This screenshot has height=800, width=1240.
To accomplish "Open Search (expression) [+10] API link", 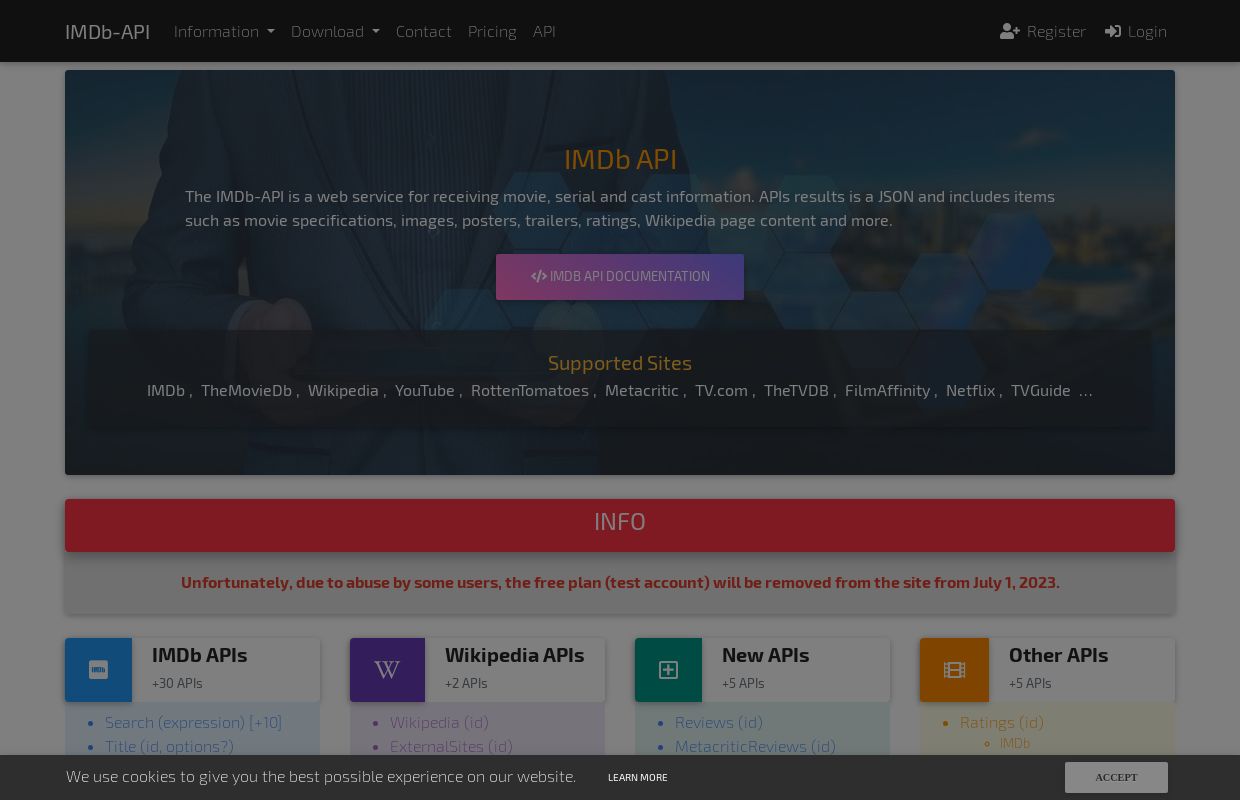I will [193, 722].
